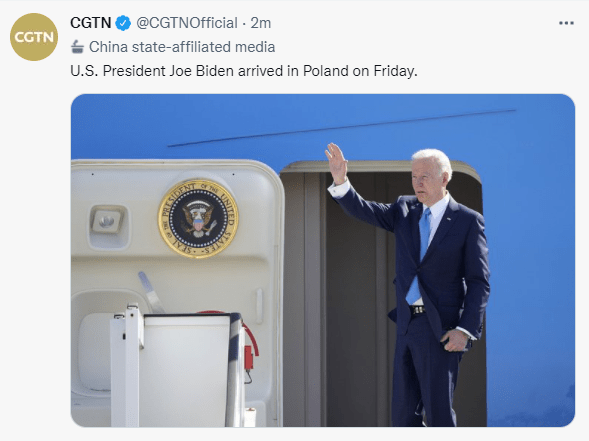Click the presidential seal in the photo
Viewport: 589px width, 441px height.
[198, 219]
